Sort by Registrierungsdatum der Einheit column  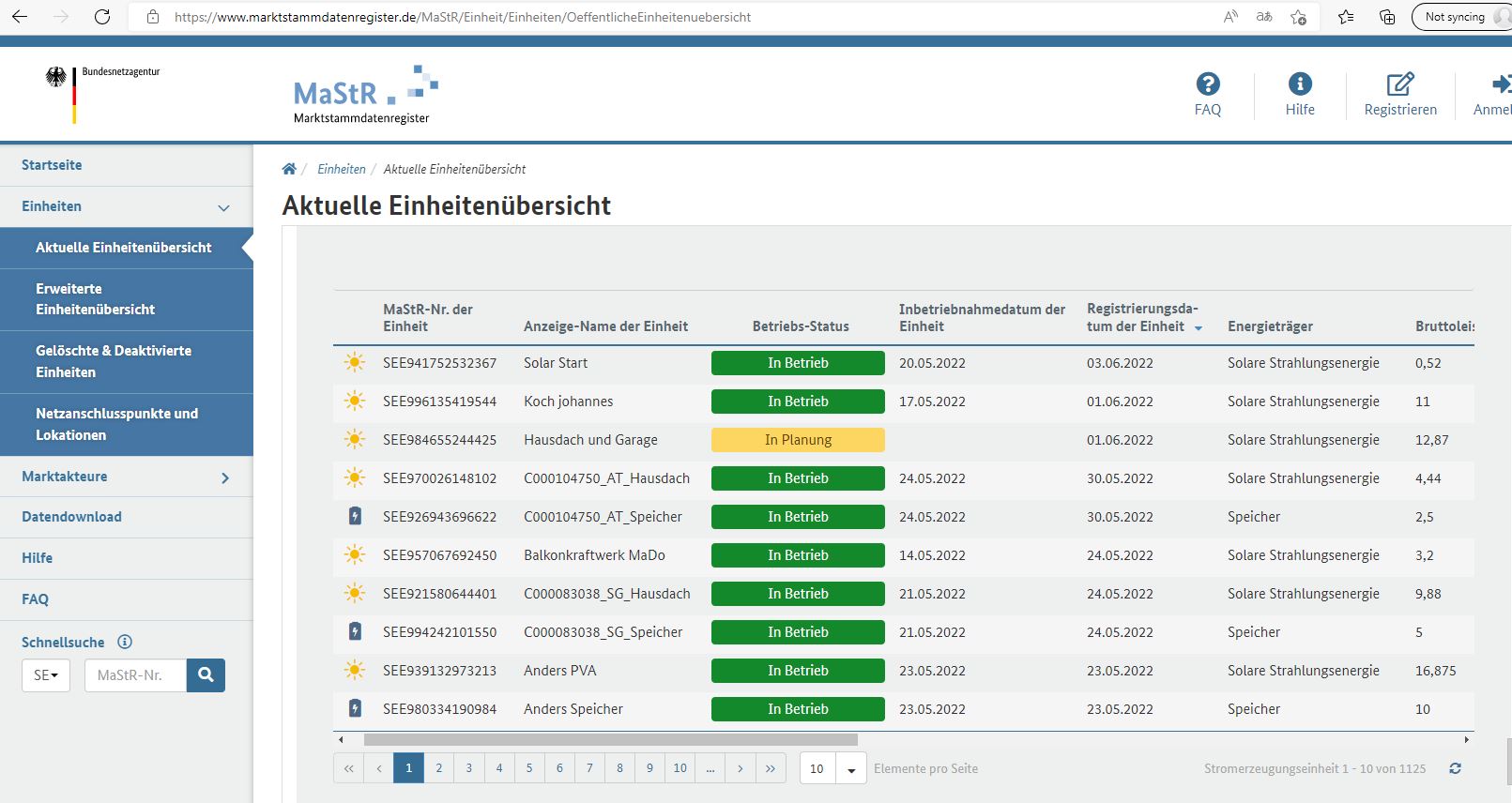[x=1141, y=317]
